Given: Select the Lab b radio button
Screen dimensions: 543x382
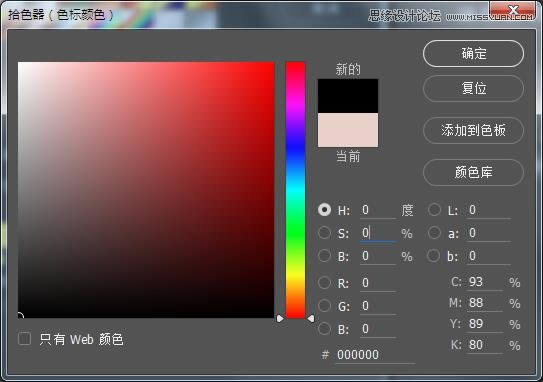Looking at the screenshot, I should pyautogui.click(x=434, y=256).
